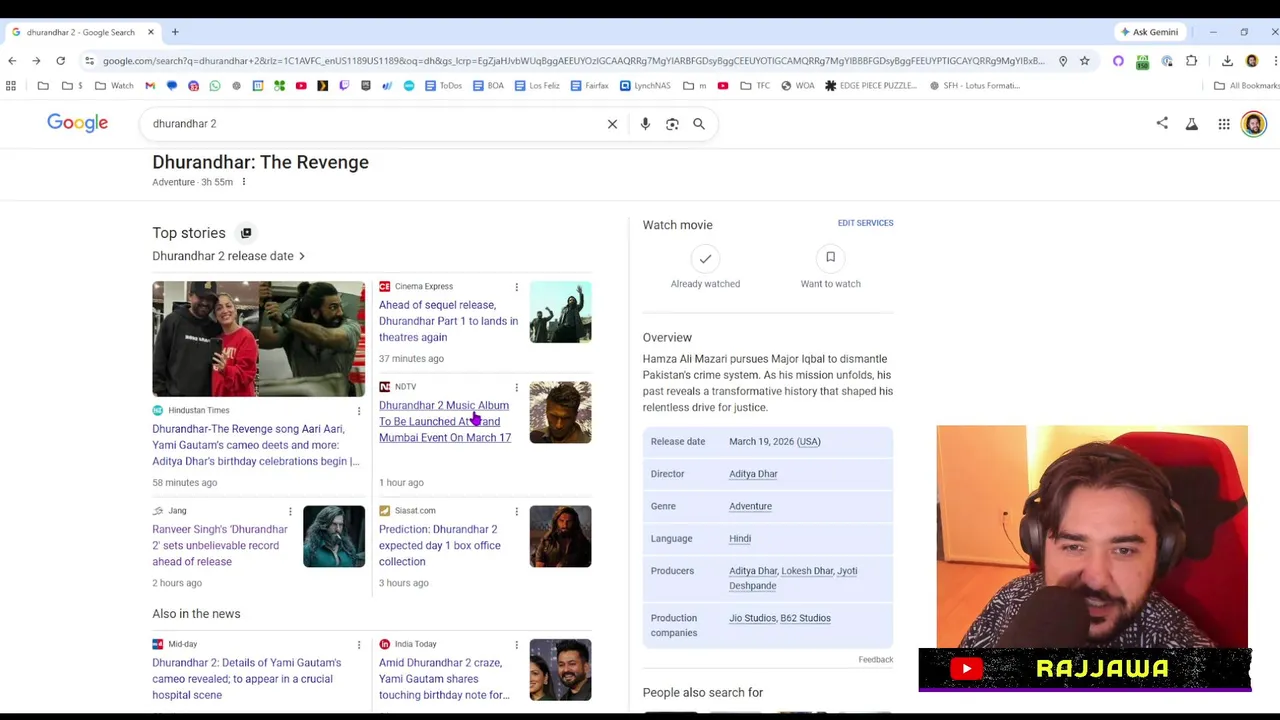Click Ask Gemini button
1280x720 pixels.
1149,32
